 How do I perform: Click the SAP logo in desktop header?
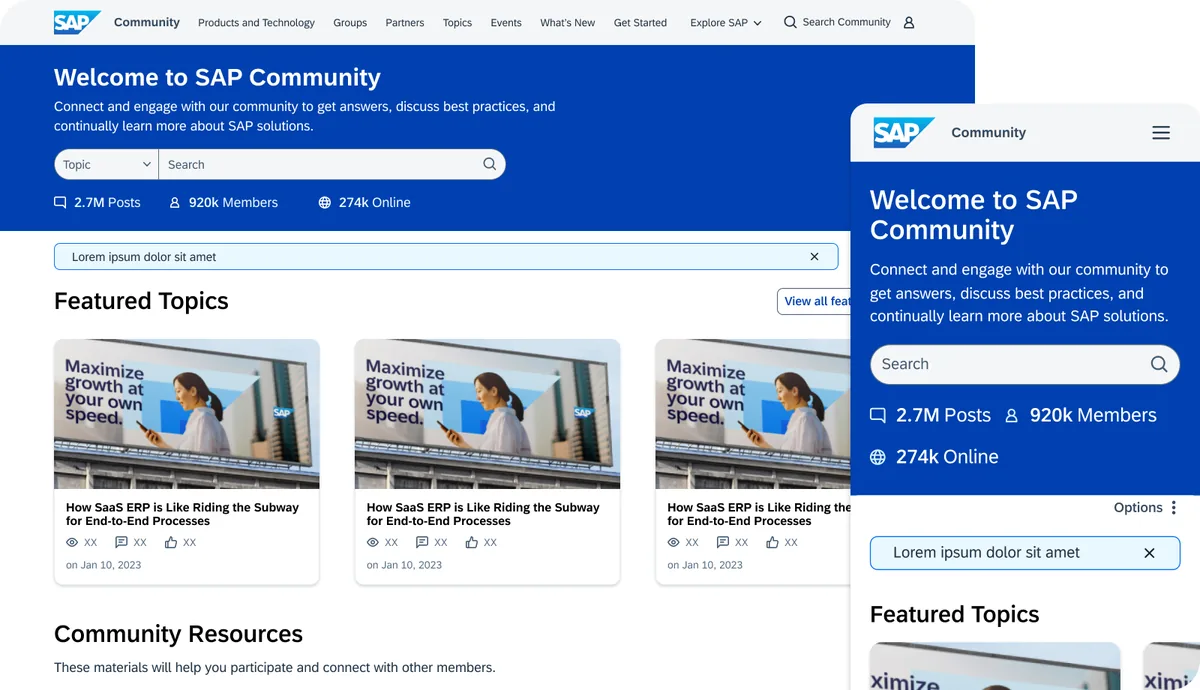pyautogui.click(x=77, y=22)
